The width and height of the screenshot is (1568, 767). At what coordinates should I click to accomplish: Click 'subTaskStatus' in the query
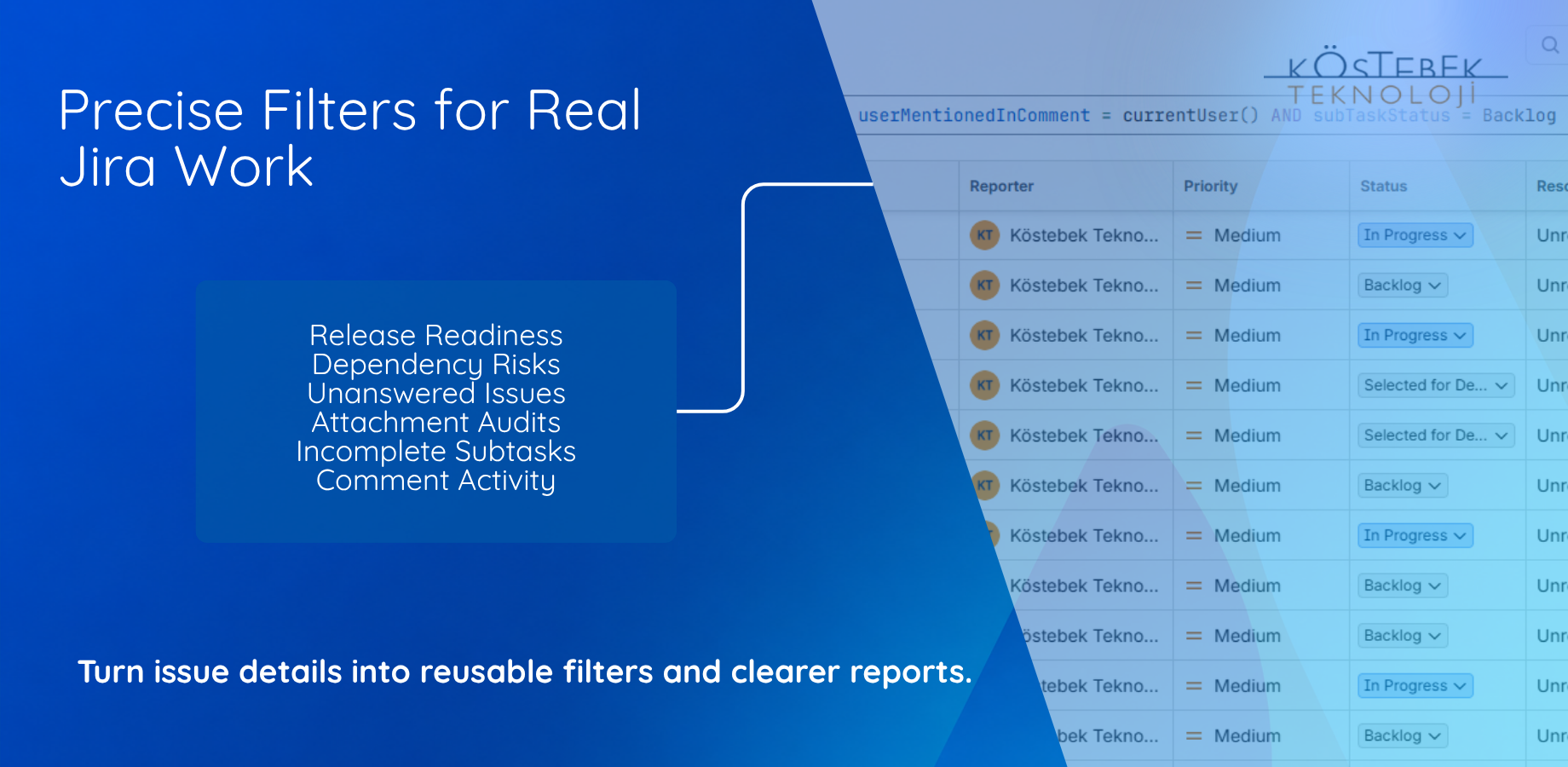(1381, 115)
